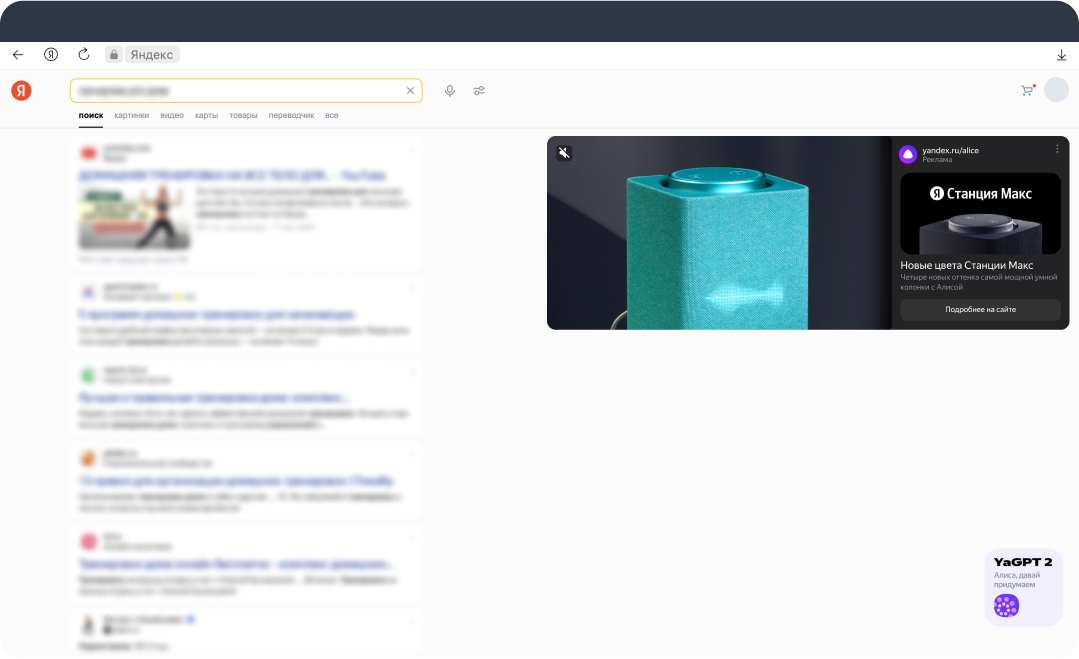Select the товары tab
The height and width of the screenshot is (659, 1079).
(x=243, y=116)
